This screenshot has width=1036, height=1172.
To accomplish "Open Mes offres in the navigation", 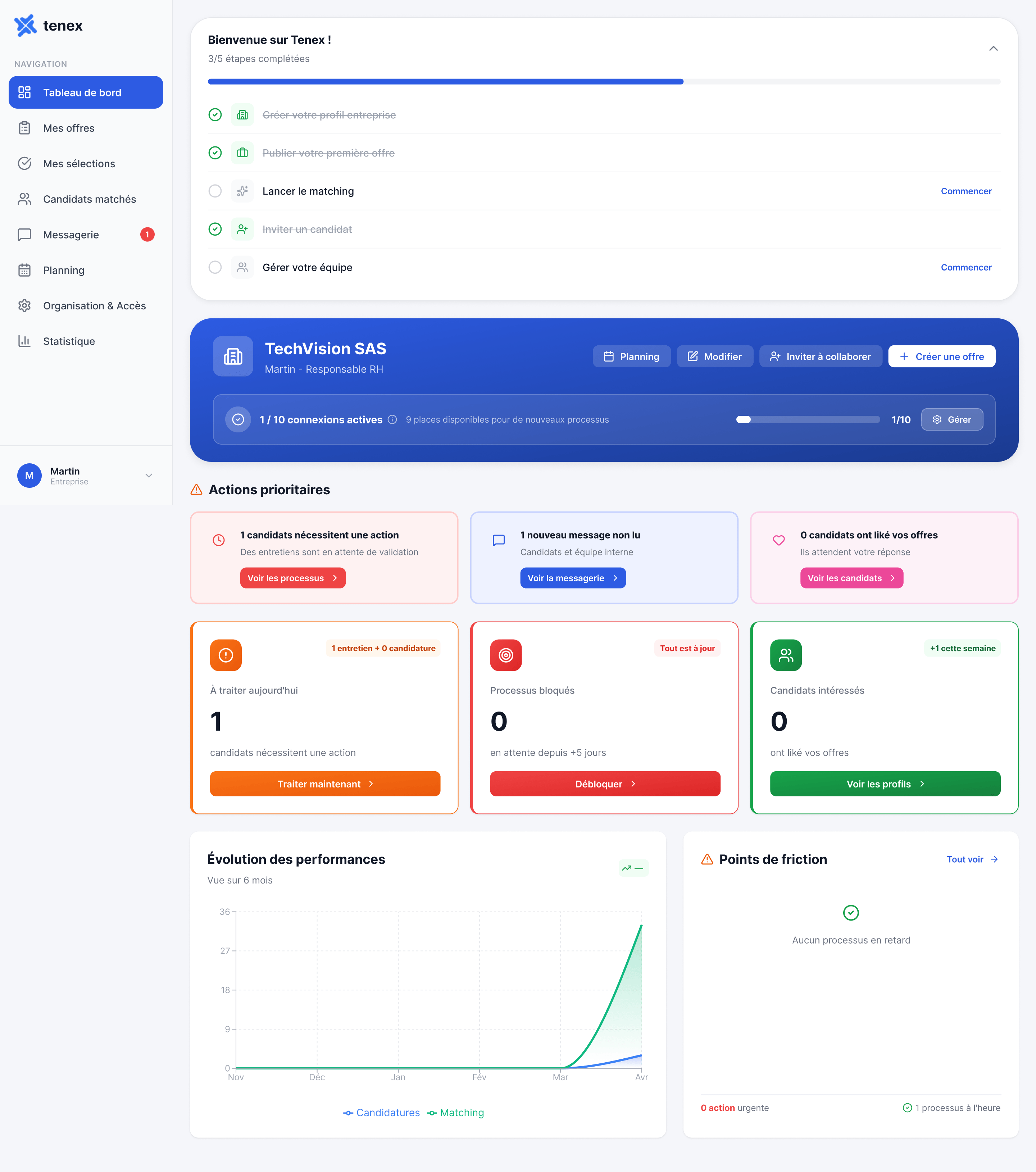I will point(69,128).
